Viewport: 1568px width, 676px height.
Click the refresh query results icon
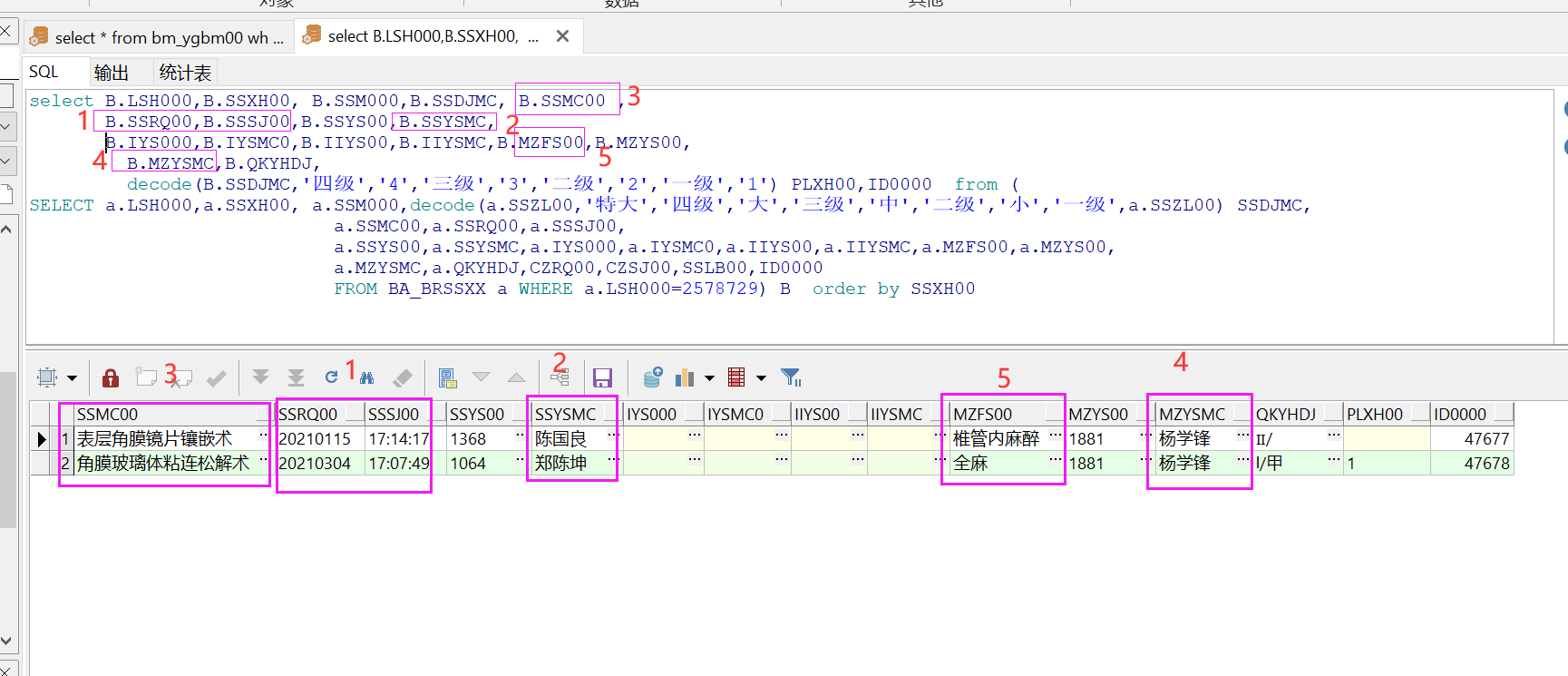[x=331, y=377]
